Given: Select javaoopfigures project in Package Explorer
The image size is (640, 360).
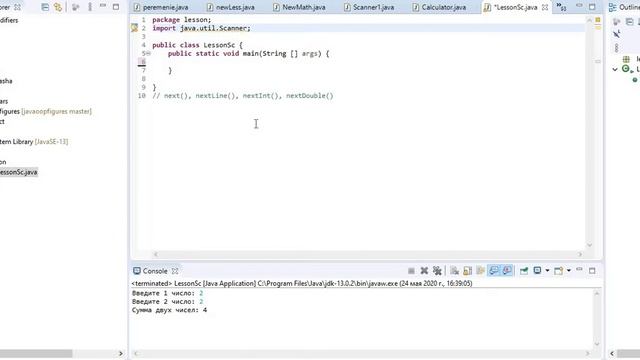Looking at the screenshot, I should coord(46,111).
